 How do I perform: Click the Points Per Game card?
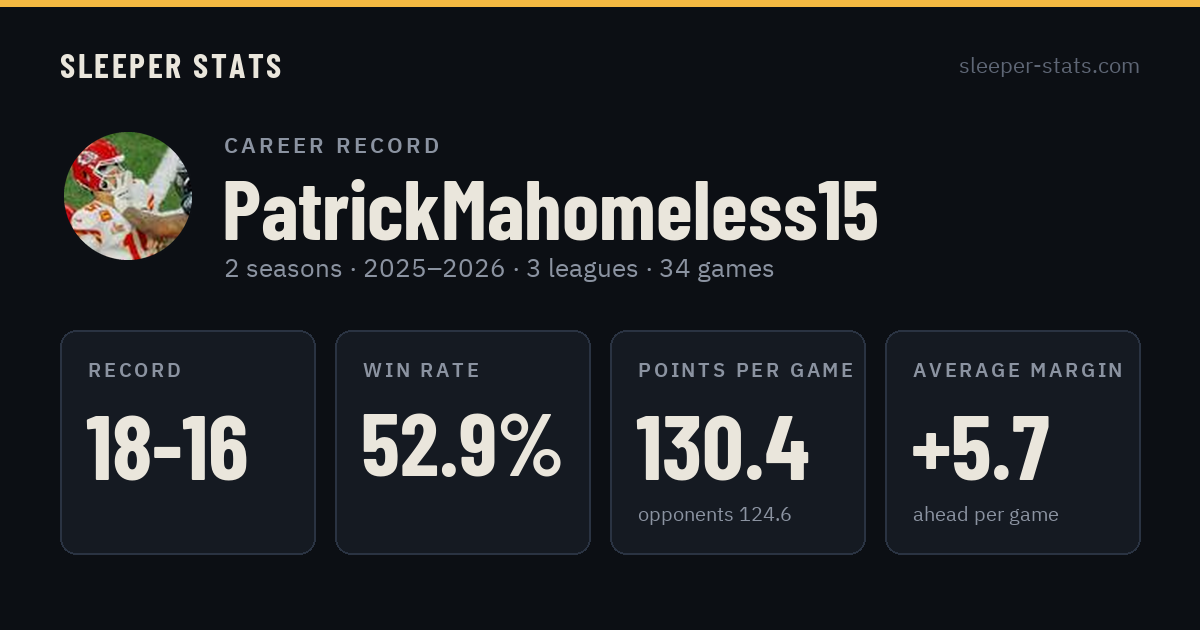pyautogui.click(x=738, y=442)
